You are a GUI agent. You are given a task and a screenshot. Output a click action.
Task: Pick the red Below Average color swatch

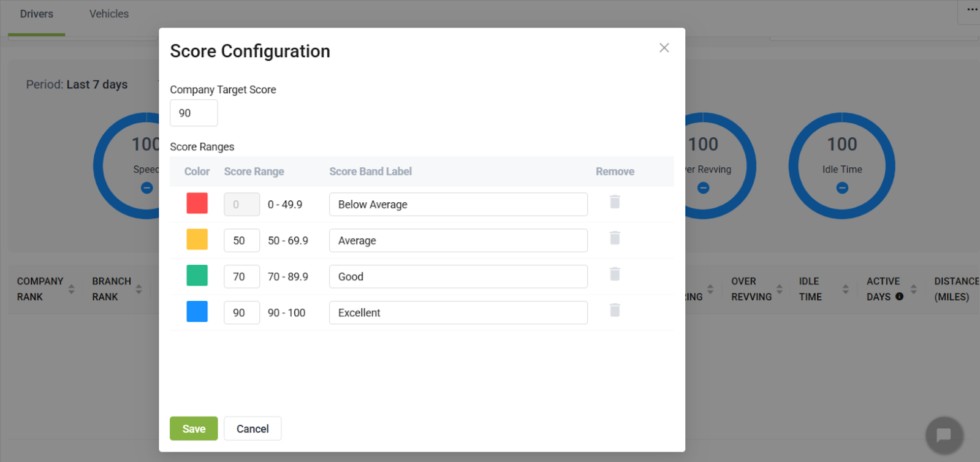coord(197,203)
